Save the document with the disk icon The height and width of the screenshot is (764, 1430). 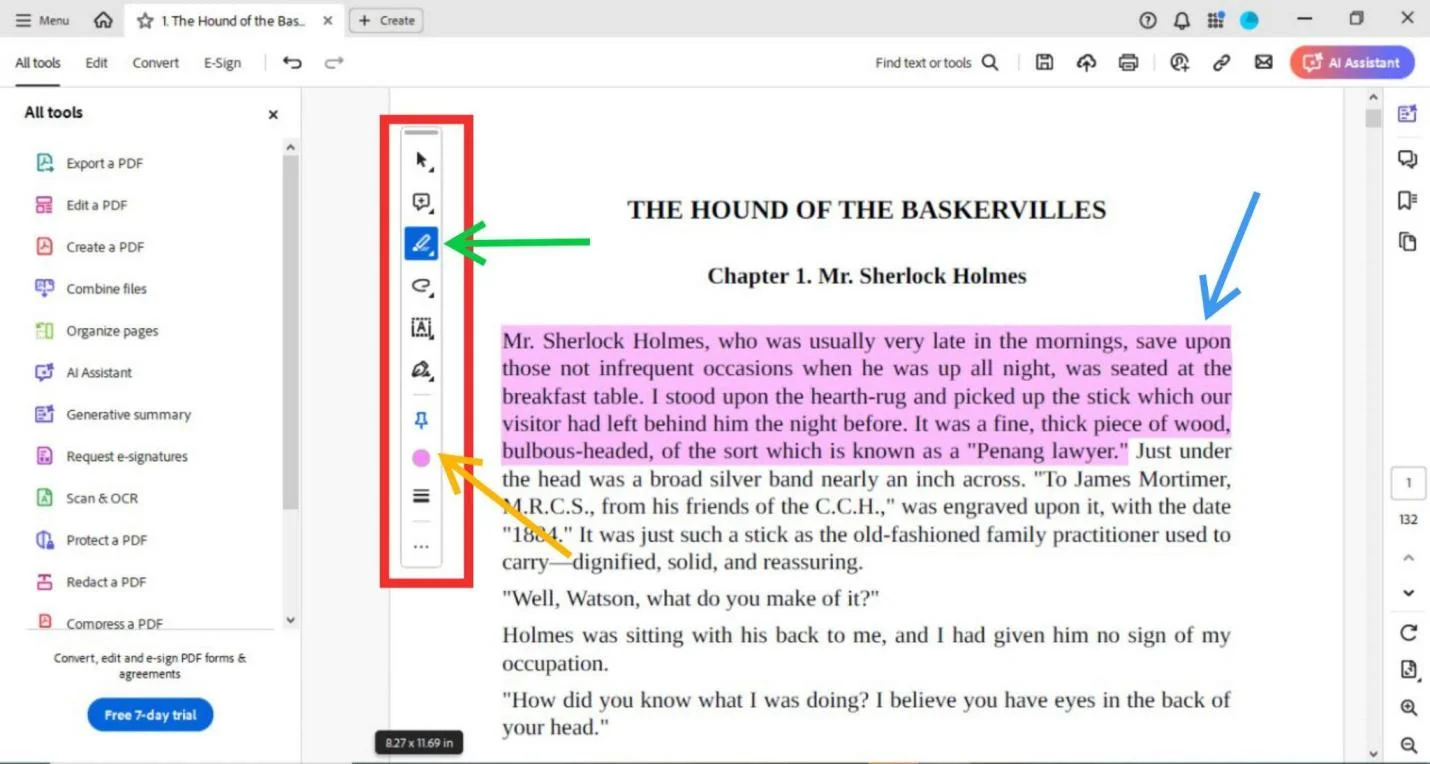click(x=1044, y=63)
